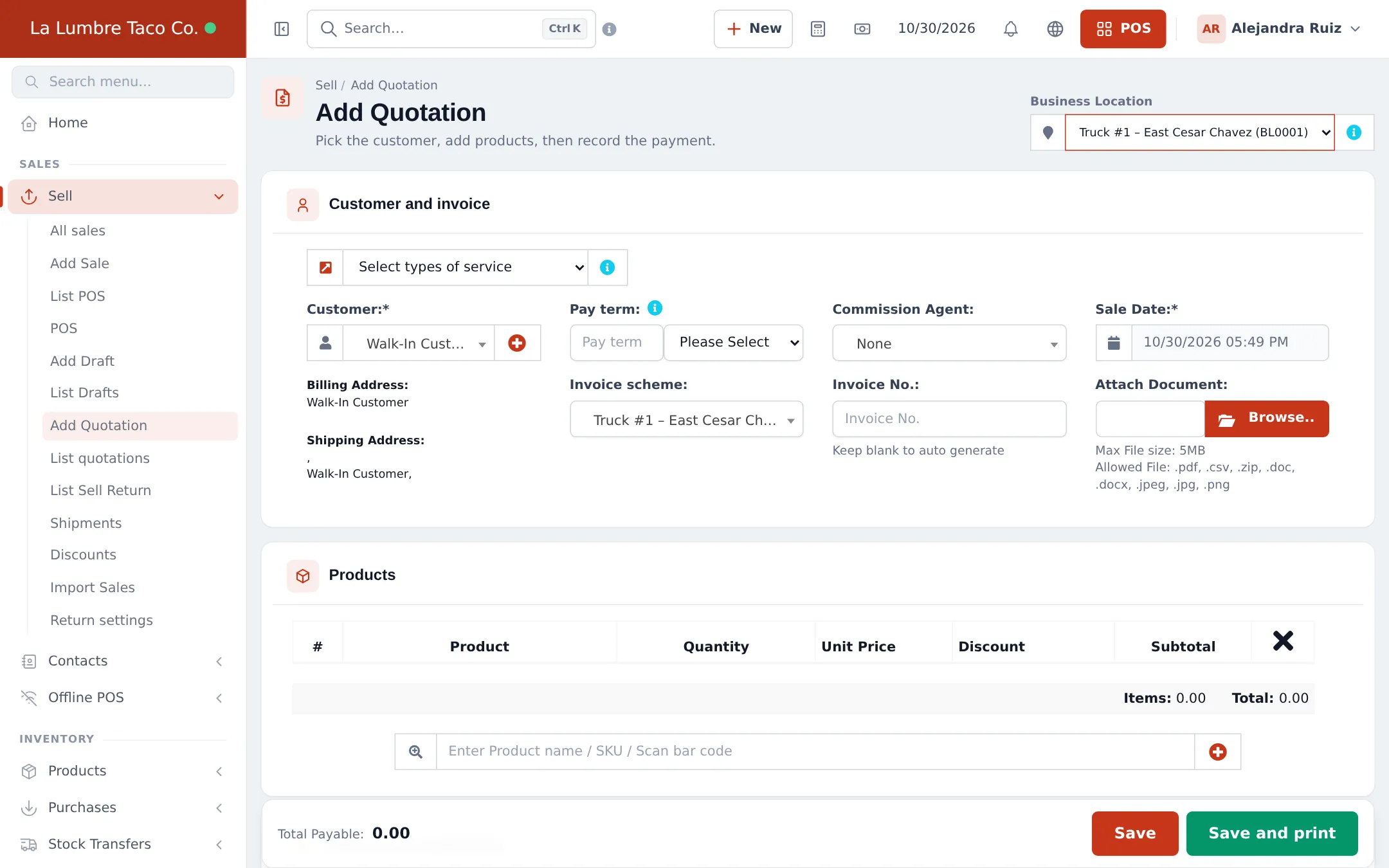Click the Products section box icon
The image size is (1389, 868).
click(x=303, y=575)
